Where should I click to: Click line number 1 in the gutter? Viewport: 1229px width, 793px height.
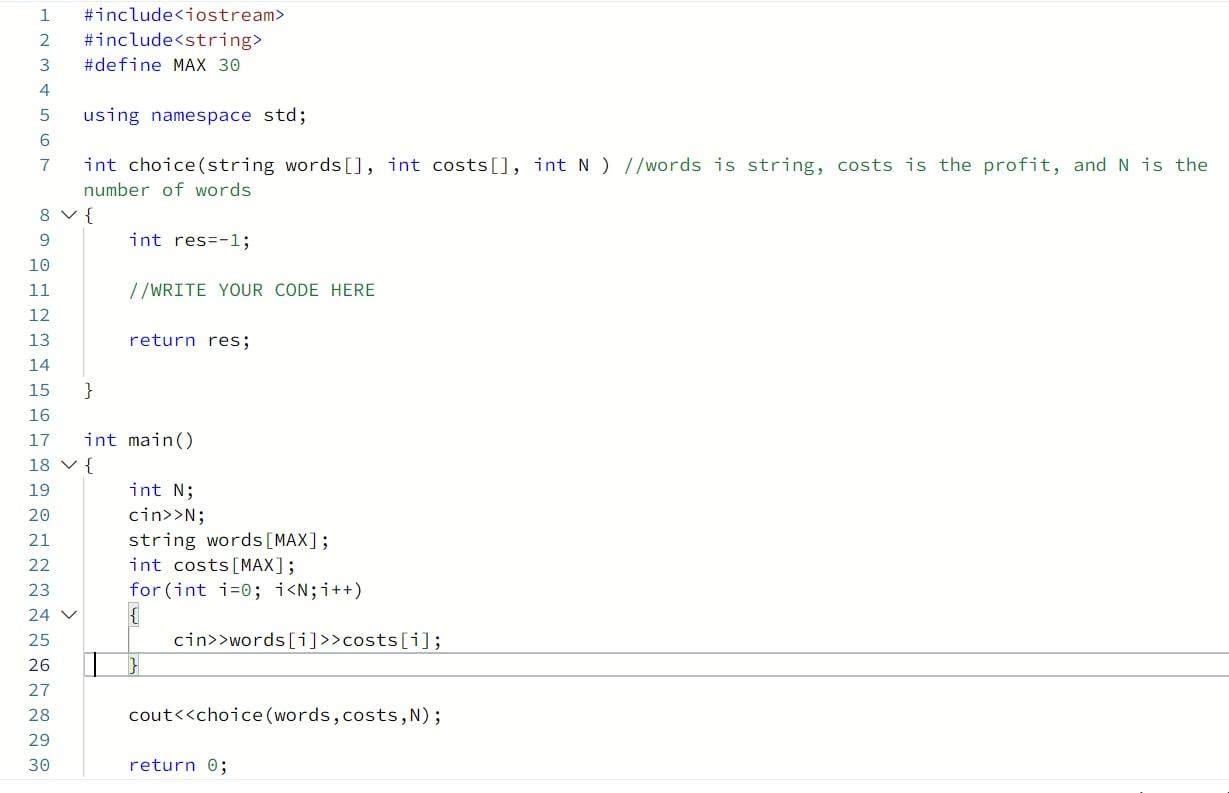click(44, 15)
